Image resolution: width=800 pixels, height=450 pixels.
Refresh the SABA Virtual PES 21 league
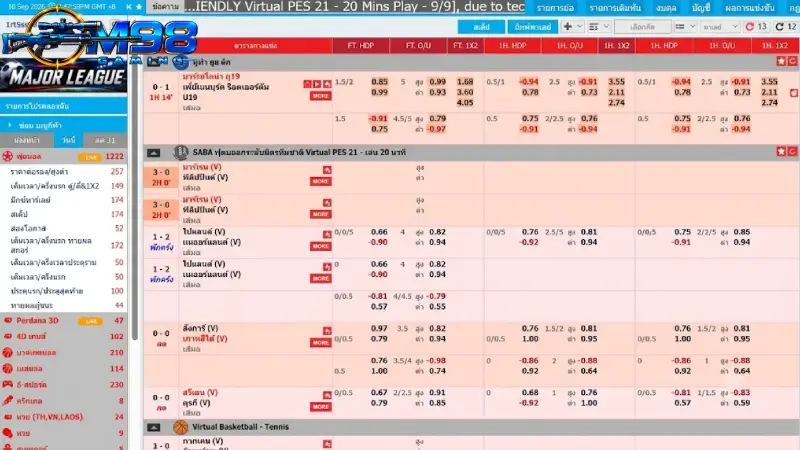click(792, 152)
